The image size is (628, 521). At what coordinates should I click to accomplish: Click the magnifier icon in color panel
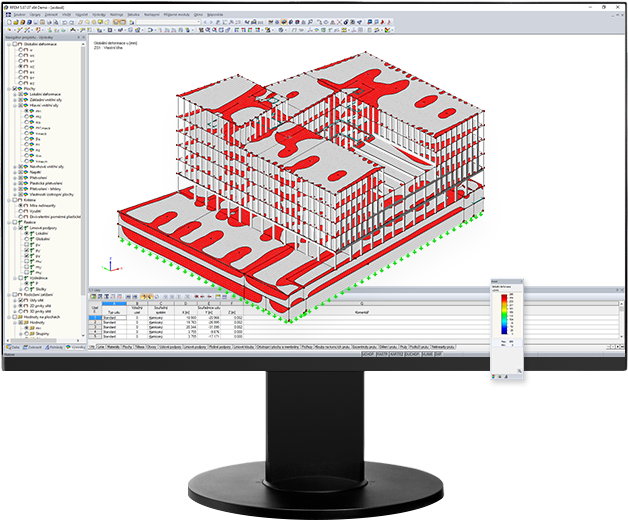click(x=519, y=372)
